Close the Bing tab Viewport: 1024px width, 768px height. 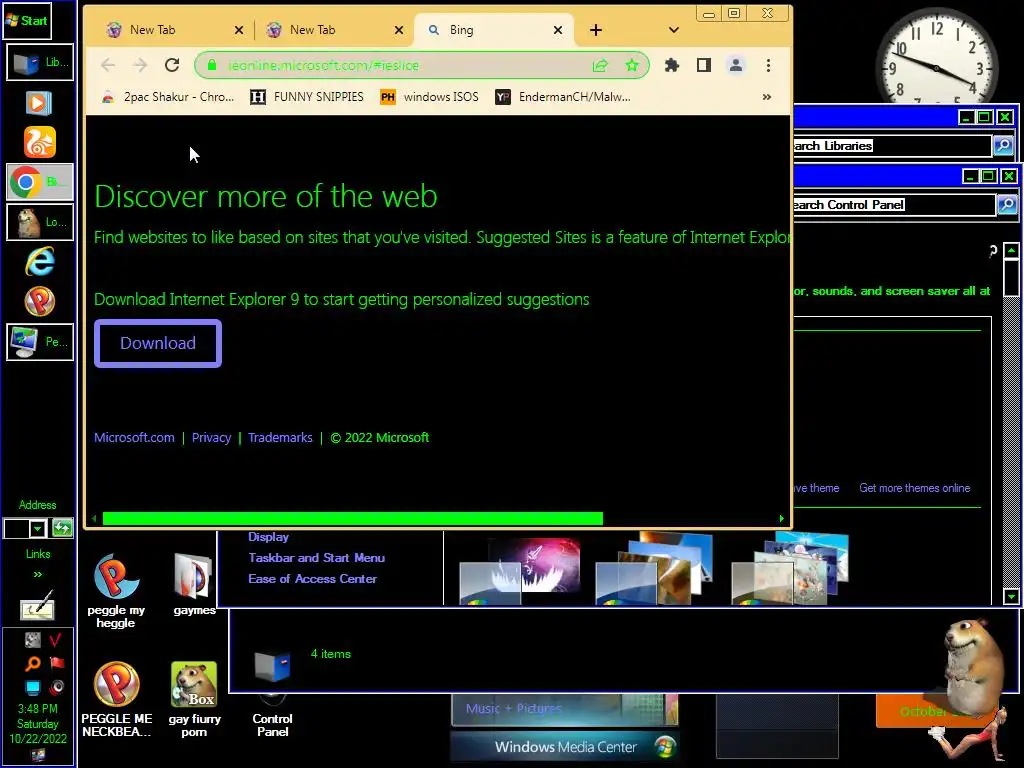pos(558,30)
